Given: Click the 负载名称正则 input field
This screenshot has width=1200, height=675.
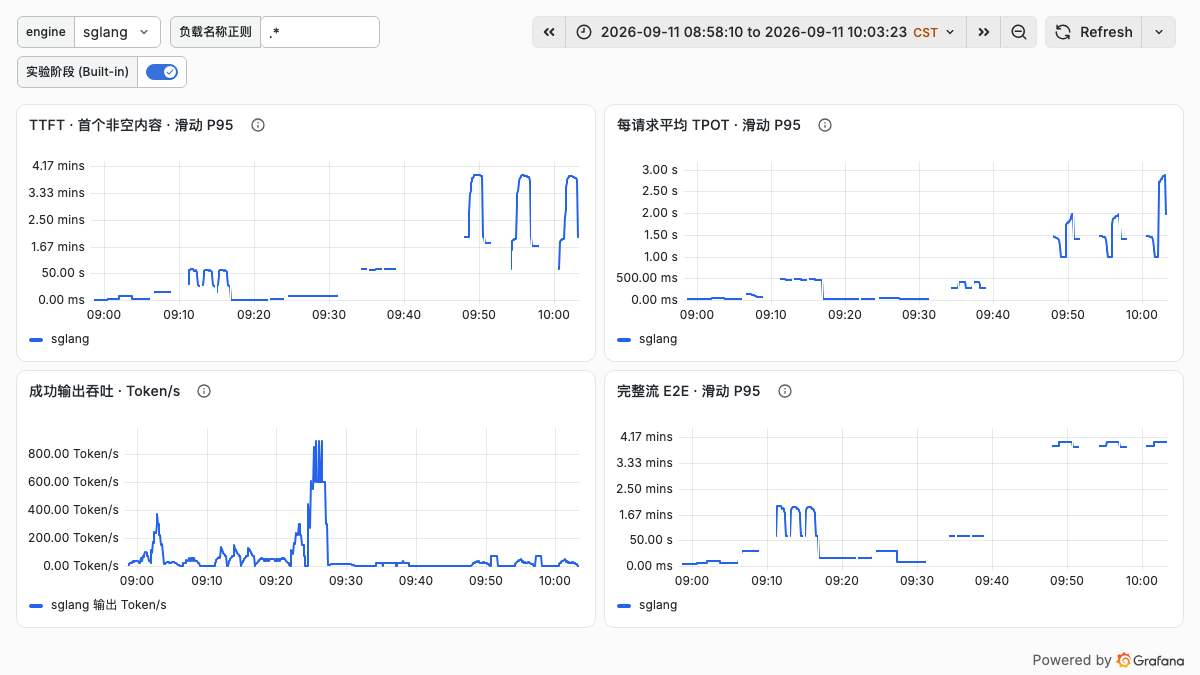Looking at the screenshot, I should [320, 32].
